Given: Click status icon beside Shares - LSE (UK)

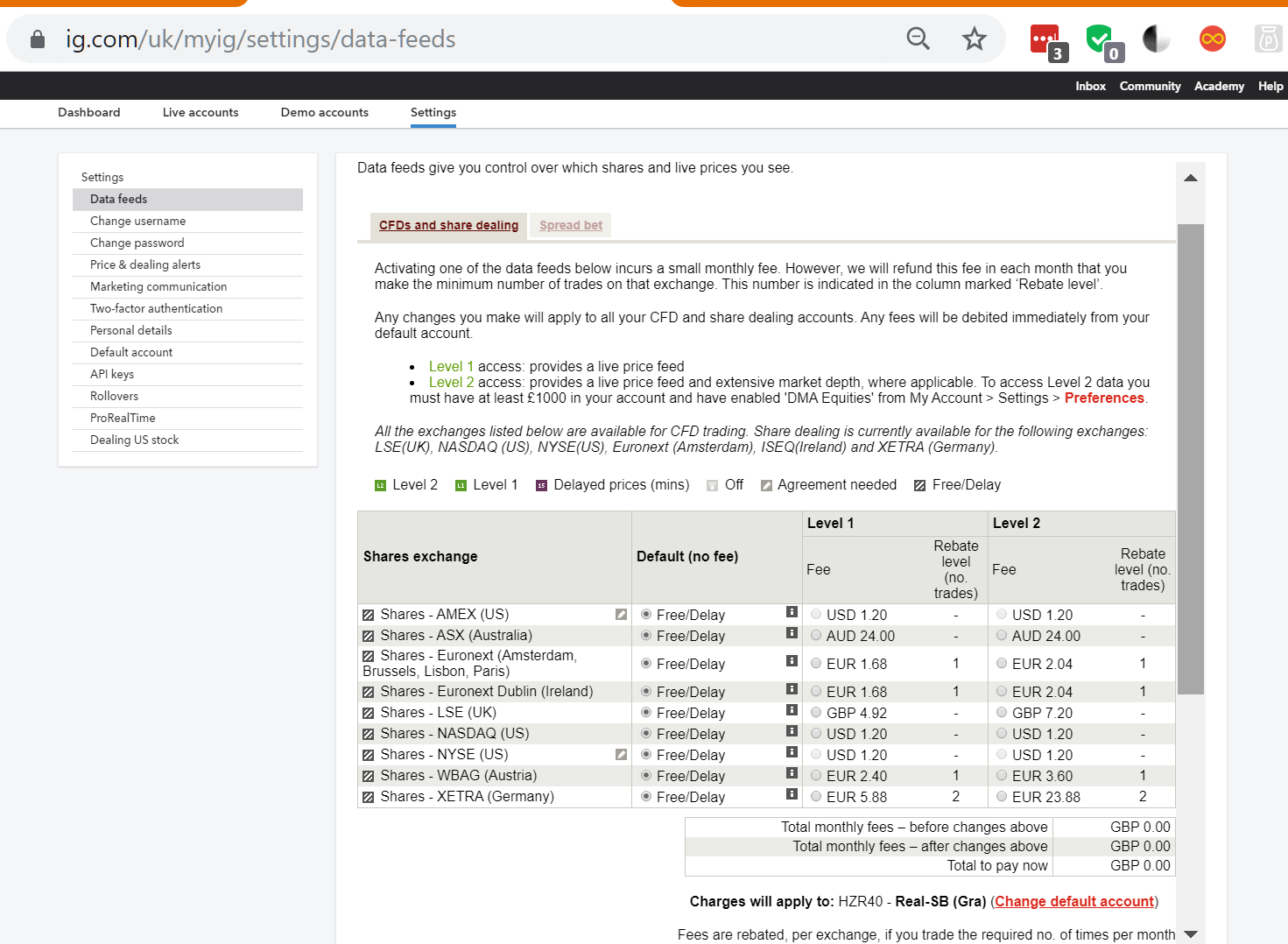Looking at the screenshot, I should (x=369, y=714).
